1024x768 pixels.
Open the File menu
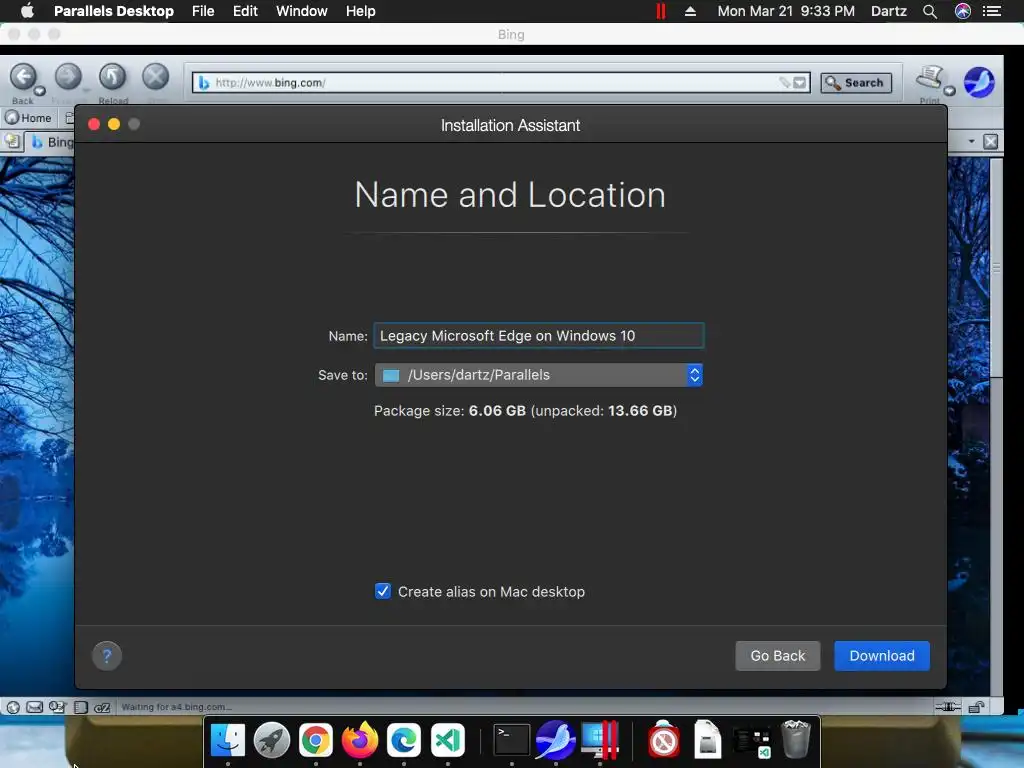click(203, 11)
